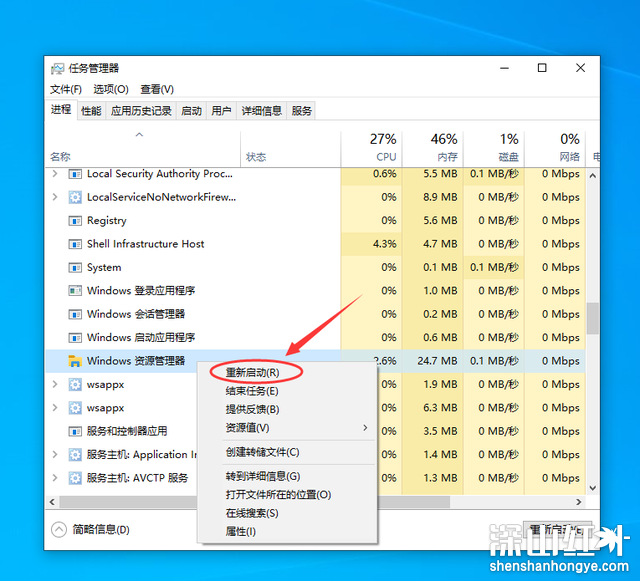Image resolution: width=640 pixels, height=581 pixels.
Task: Click the Registry process icon
Action: [75, 221]
